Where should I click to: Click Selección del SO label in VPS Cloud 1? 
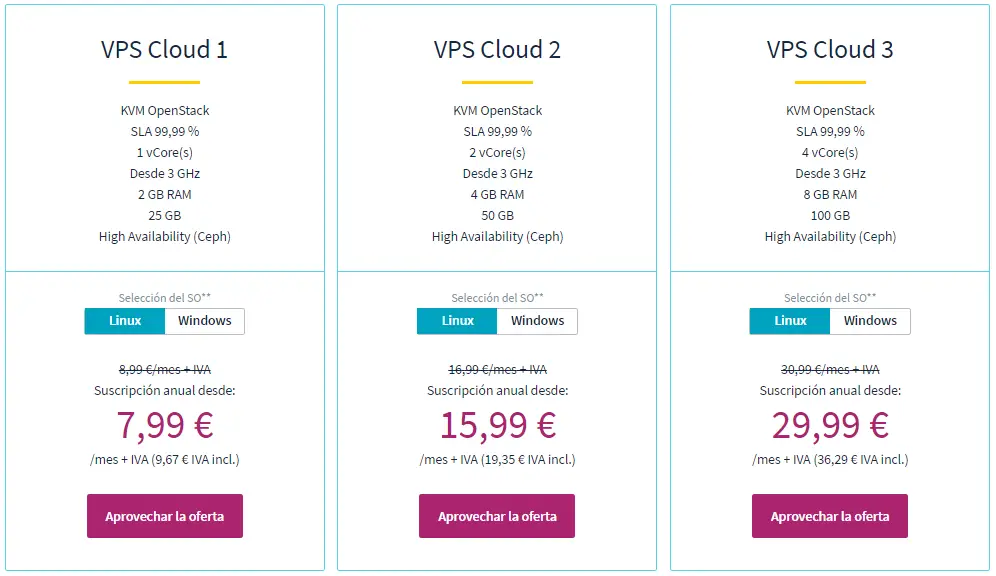pyautogui.click(x=164, y=297)
